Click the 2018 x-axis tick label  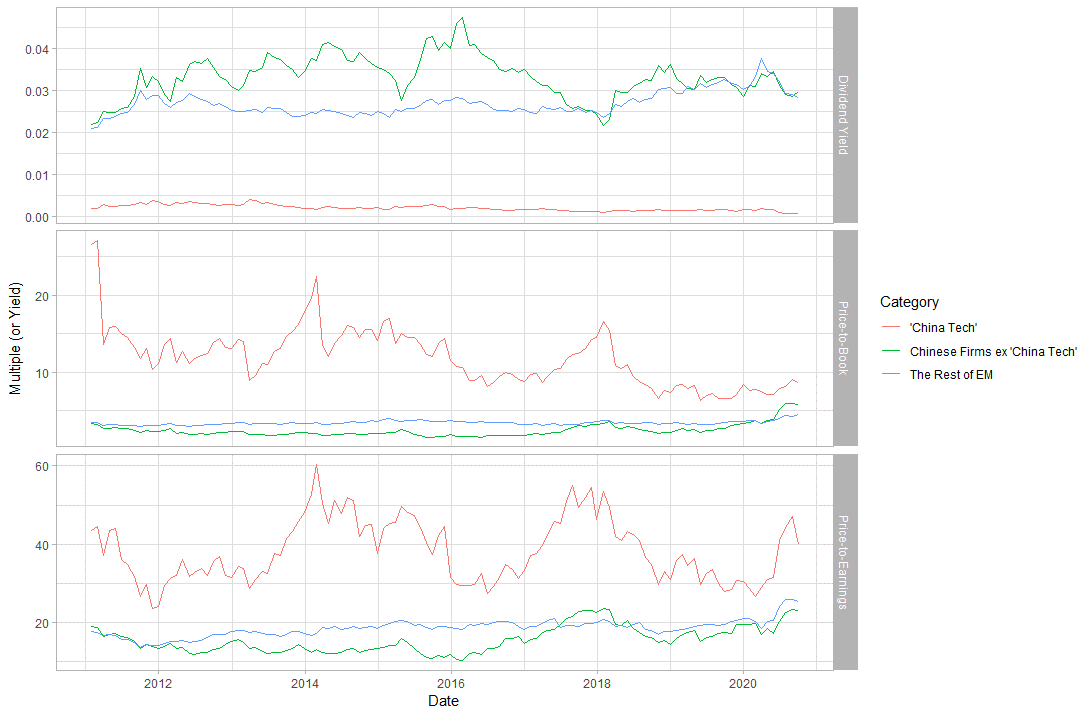[597, 683]
